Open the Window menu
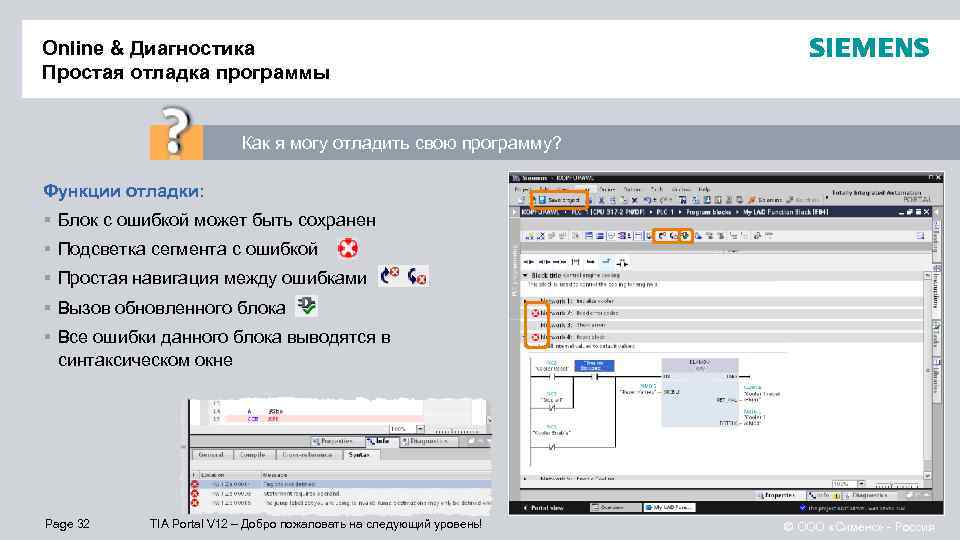 (x=680, y=189)
